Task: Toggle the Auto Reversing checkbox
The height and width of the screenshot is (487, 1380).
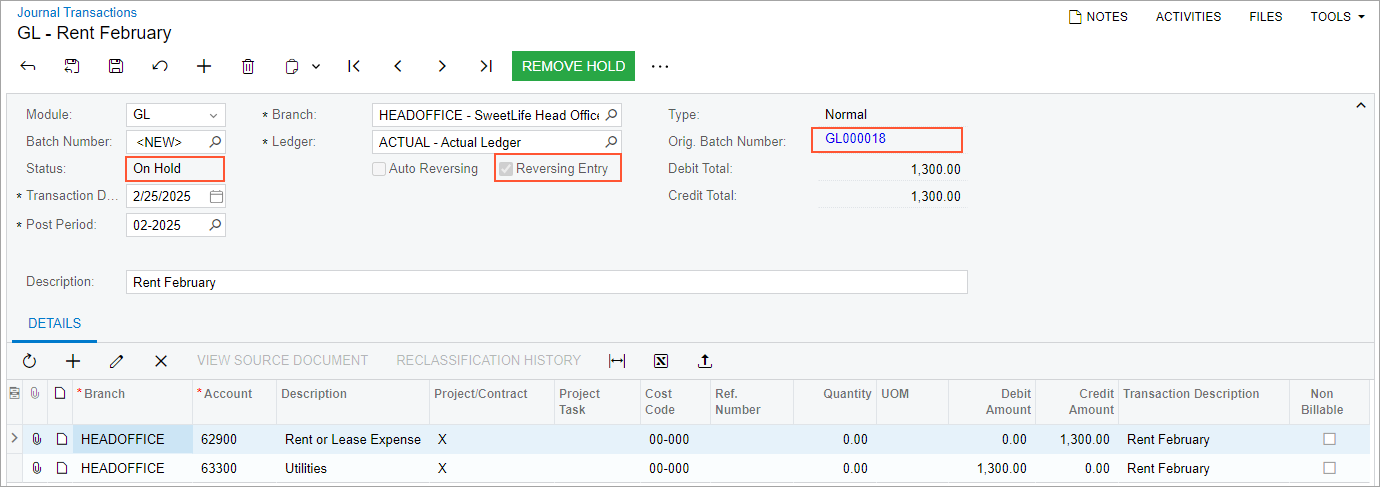Action: (x=379, y=169)
